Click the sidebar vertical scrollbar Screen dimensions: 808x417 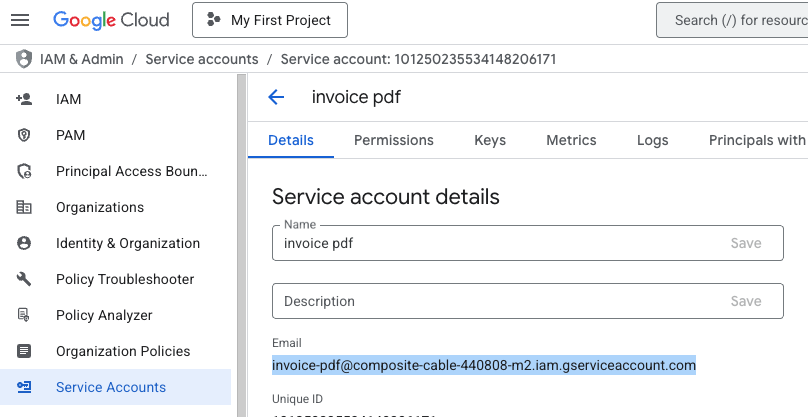(241, 245)
